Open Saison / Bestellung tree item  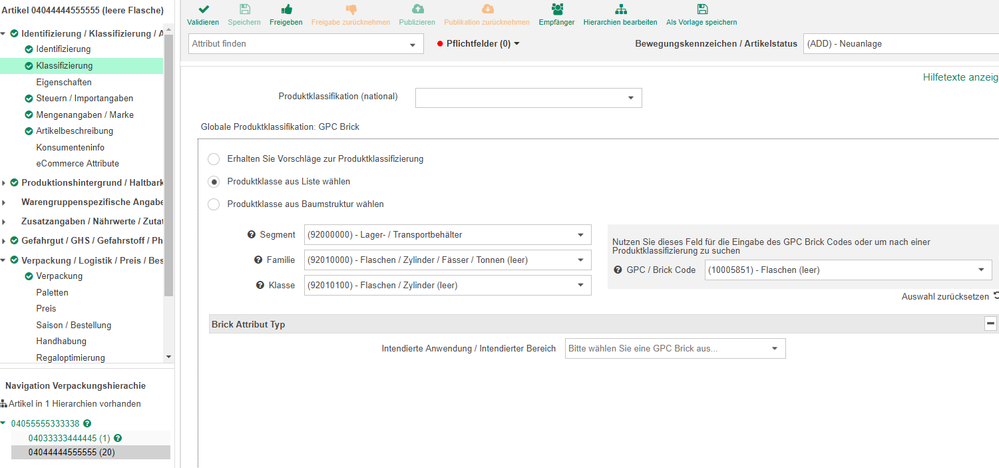(x=74, y=325)
